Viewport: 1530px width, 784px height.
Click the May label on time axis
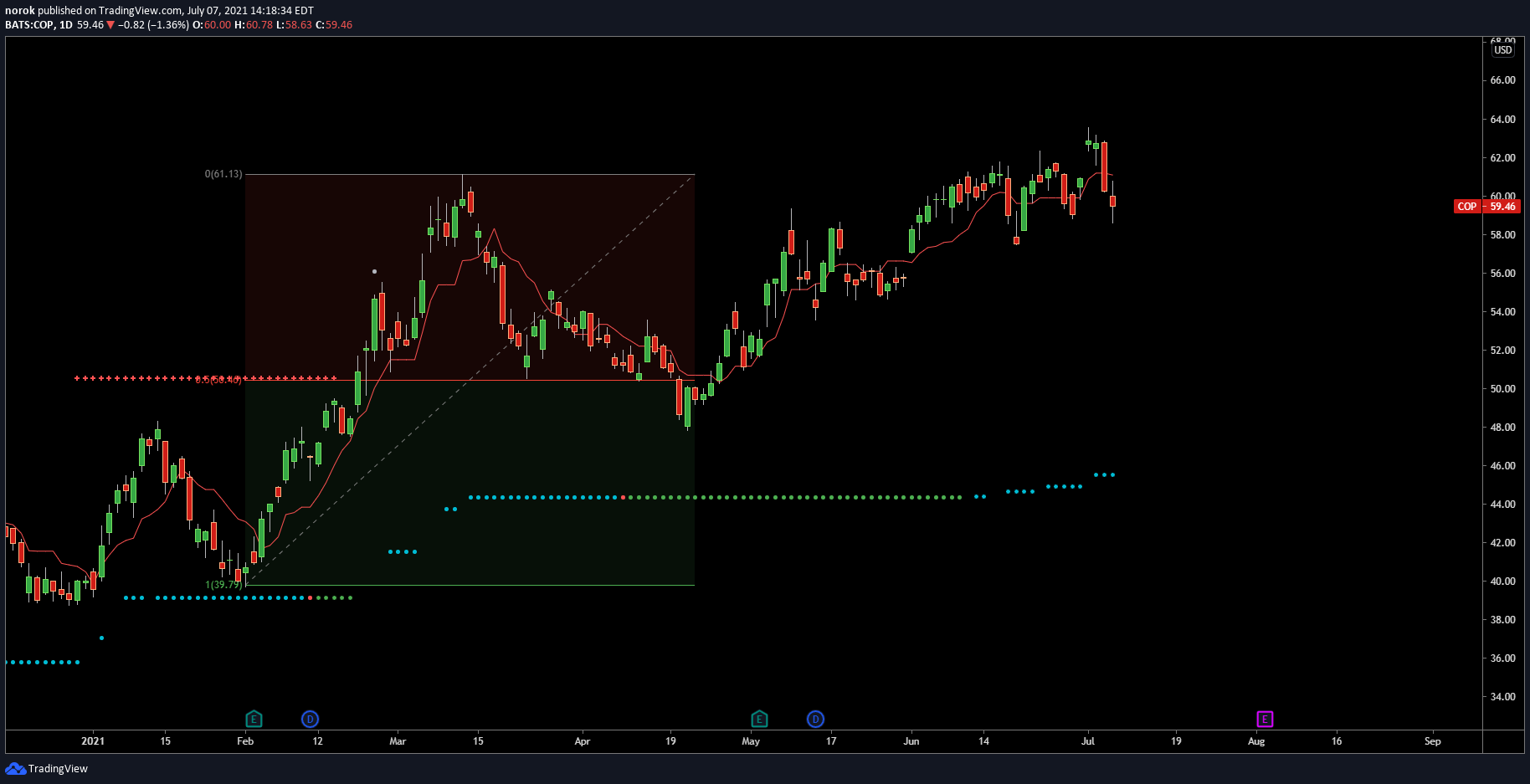click(751, 741)
